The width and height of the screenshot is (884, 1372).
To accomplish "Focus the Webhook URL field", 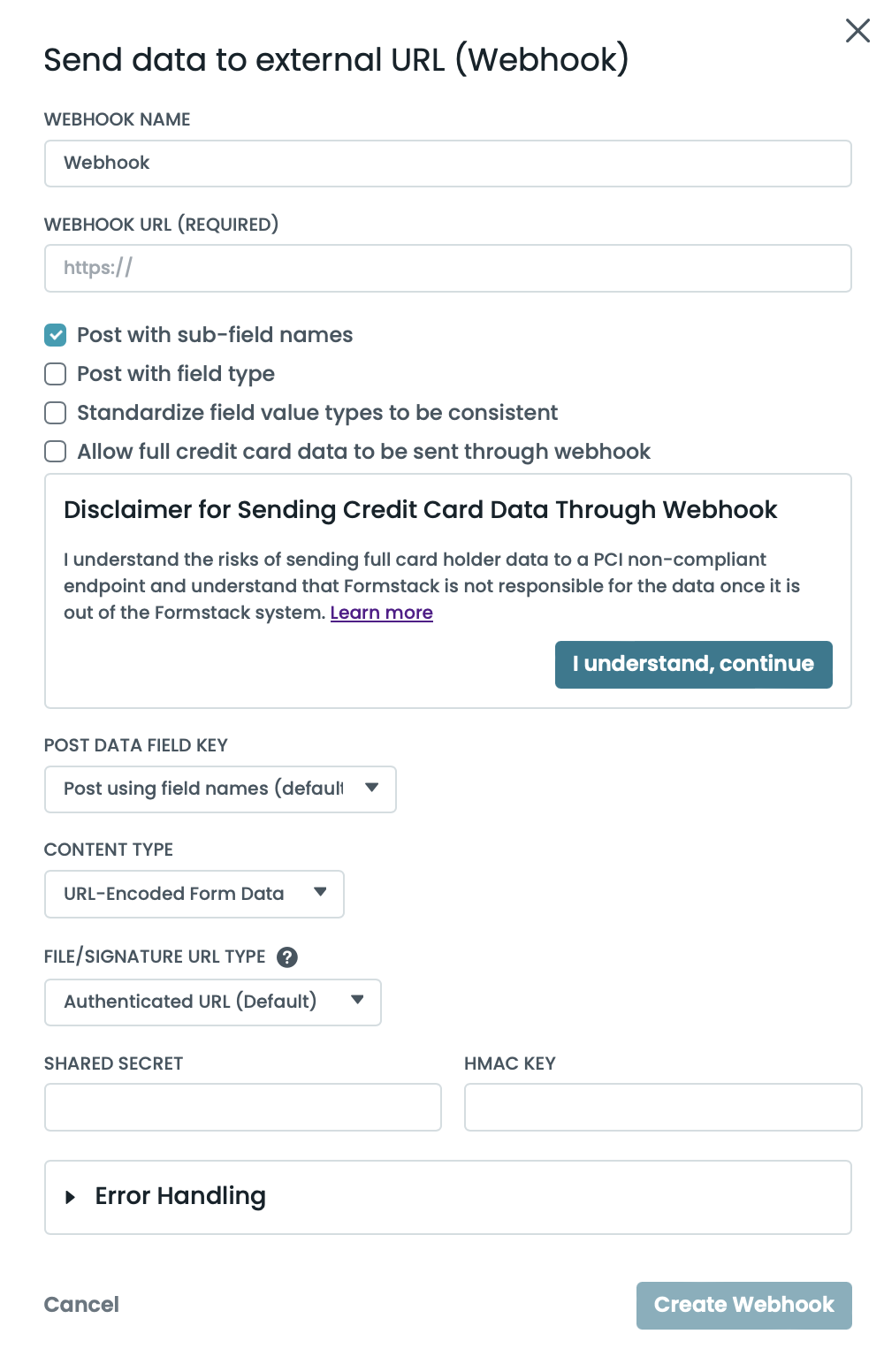I will (447, 269).
